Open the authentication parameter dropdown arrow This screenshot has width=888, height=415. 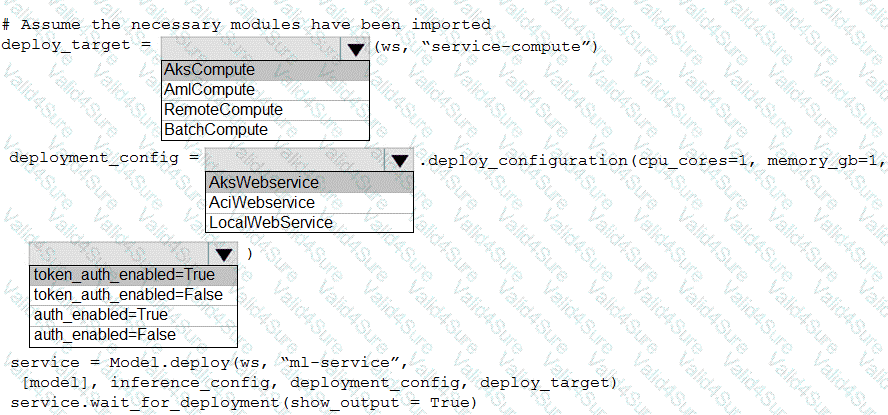click(x=224, y=254)
